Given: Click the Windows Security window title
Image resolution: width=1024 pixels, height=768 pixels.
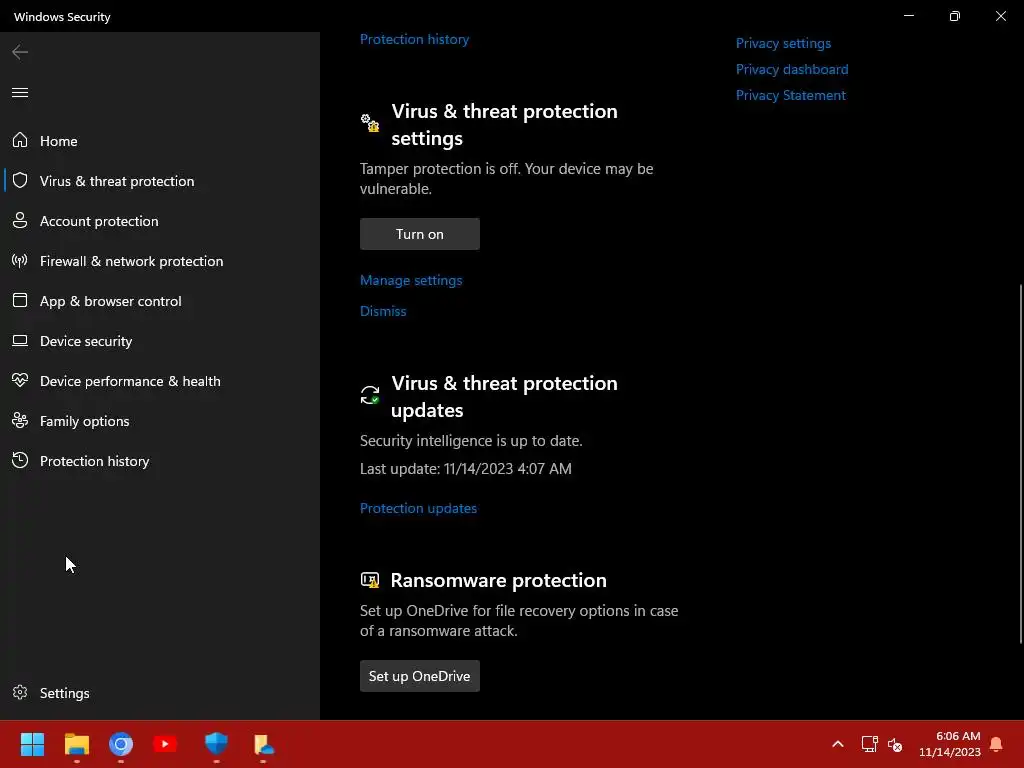Looking at the screenshot, I should pyautogui.click(x=62, y=17).
